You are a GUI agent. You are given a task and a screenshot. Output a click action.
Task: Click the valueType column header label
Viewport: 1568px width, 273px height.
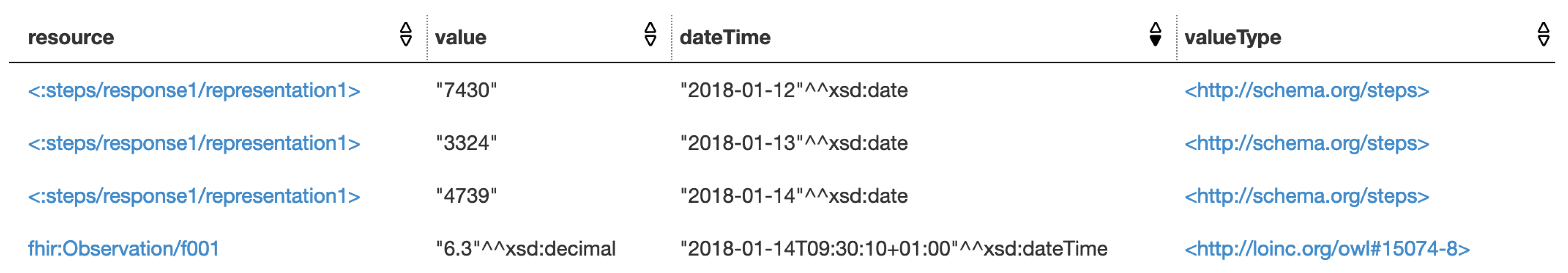(1232, 38)
